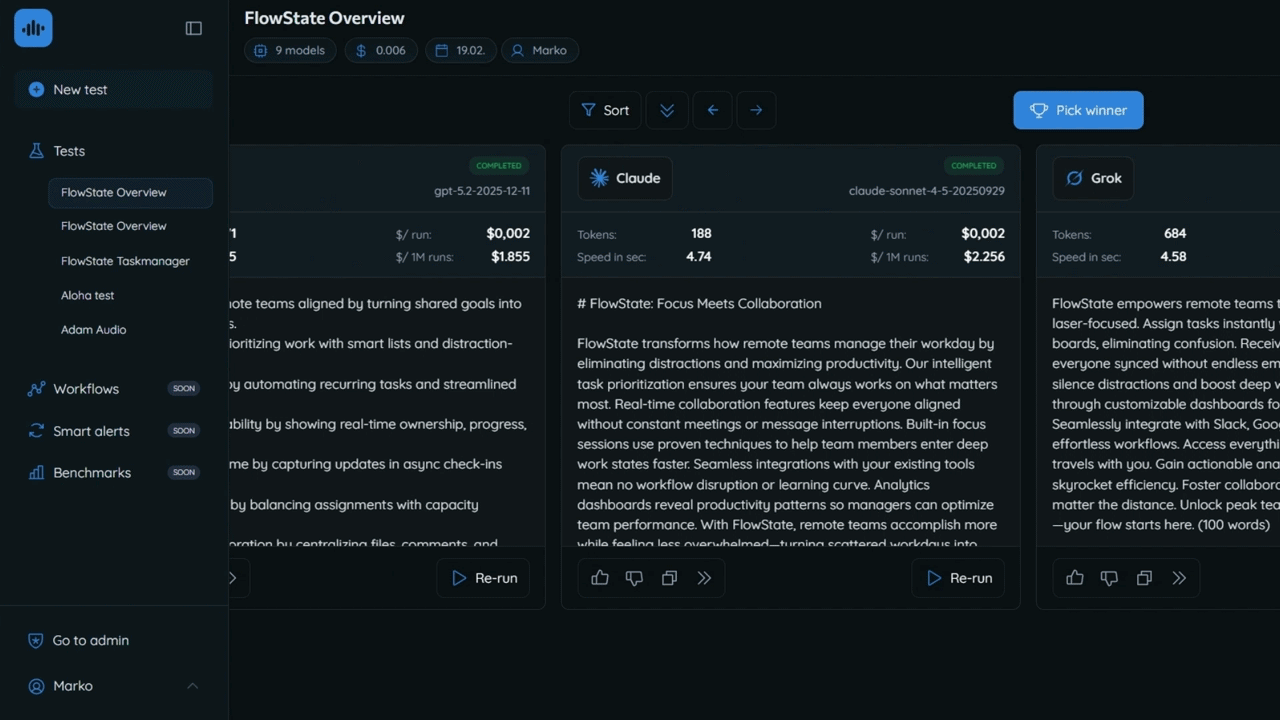
Task: Switch to the Aloha test
Action: pos(87,295)
